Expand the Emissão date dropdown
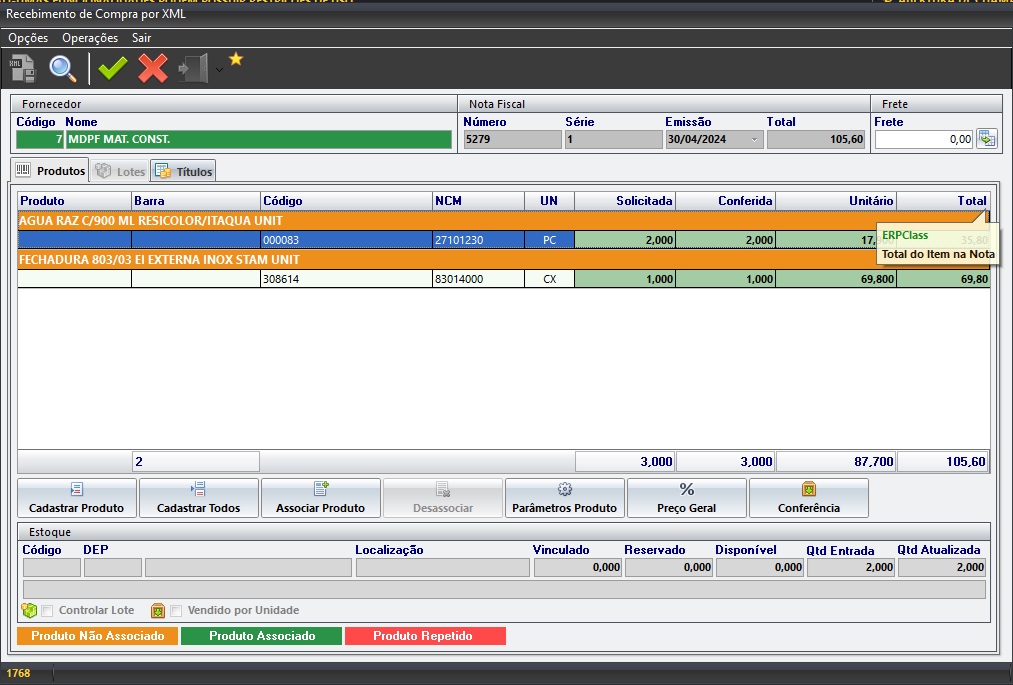This screenshot has width=1013, height=685. pos(754,140)
